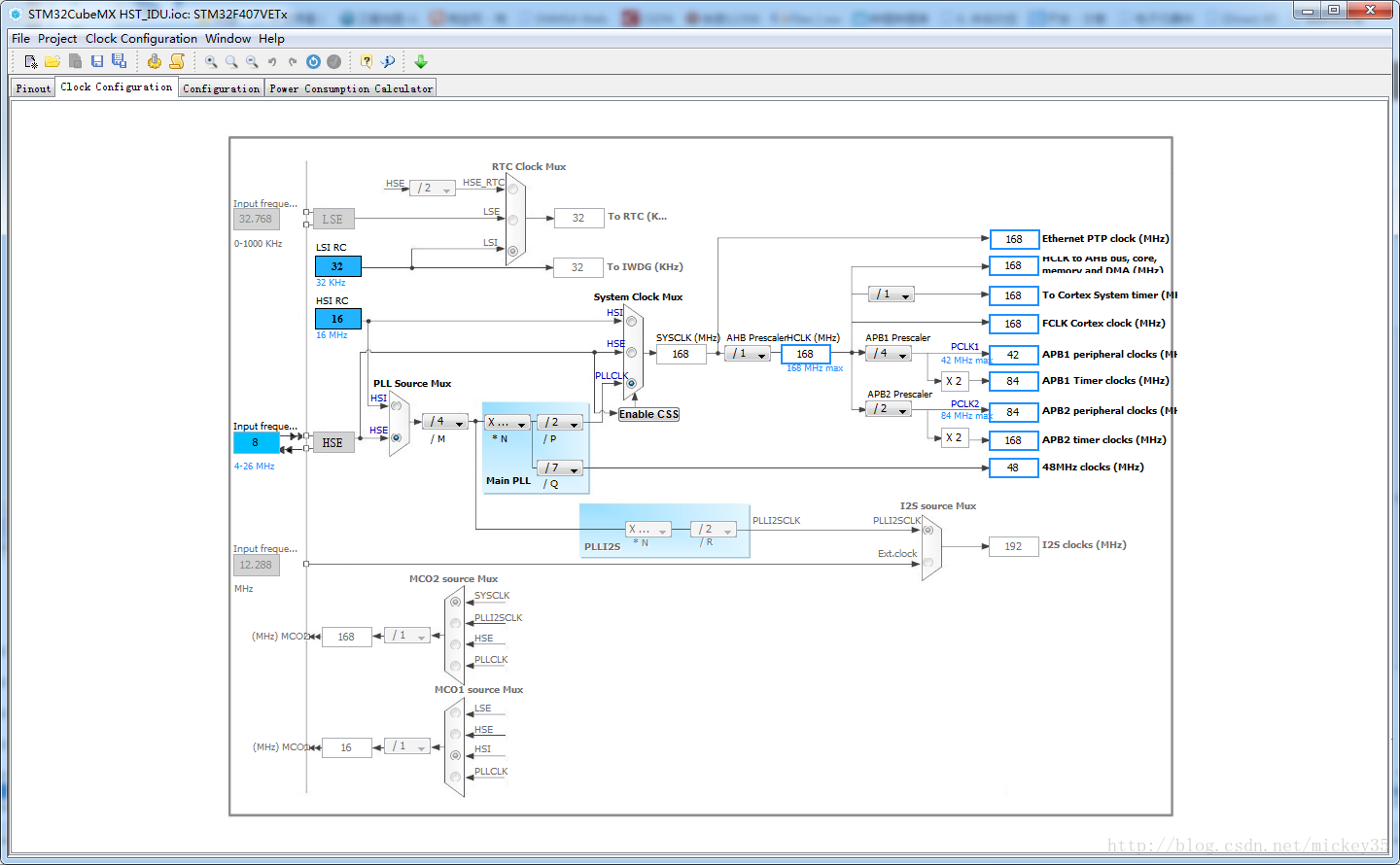The height and width of the screenshot is (865, 1400).
Task: Choose HSI in MCO1 source Mux
Action: [455, 755]
